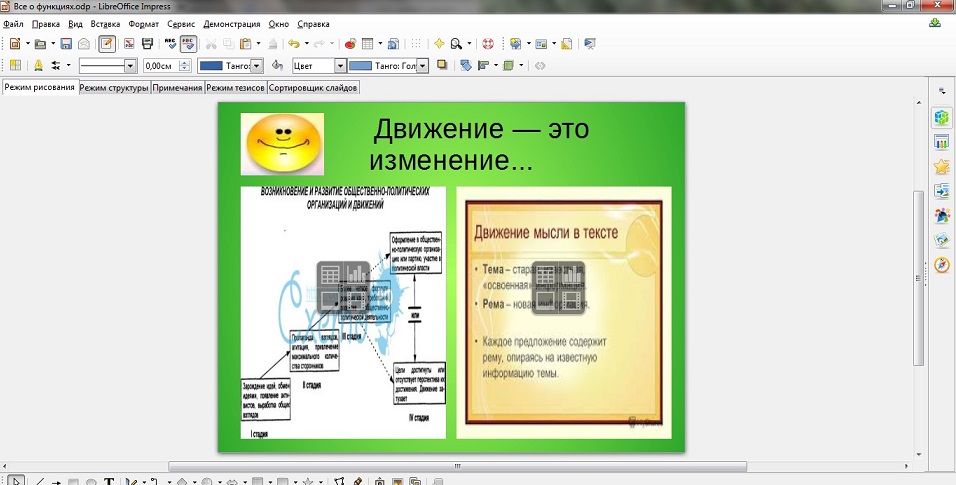Open the Navigator compass icon in sidebar
Screen dimensions: 956x485
[x=941, y=265]
